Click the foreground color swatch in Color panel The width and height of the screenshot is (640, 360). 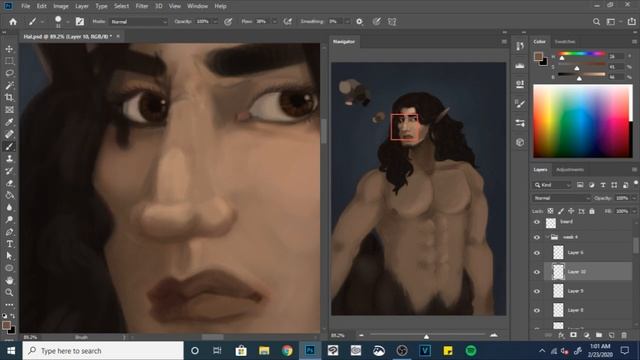[538, 56]
